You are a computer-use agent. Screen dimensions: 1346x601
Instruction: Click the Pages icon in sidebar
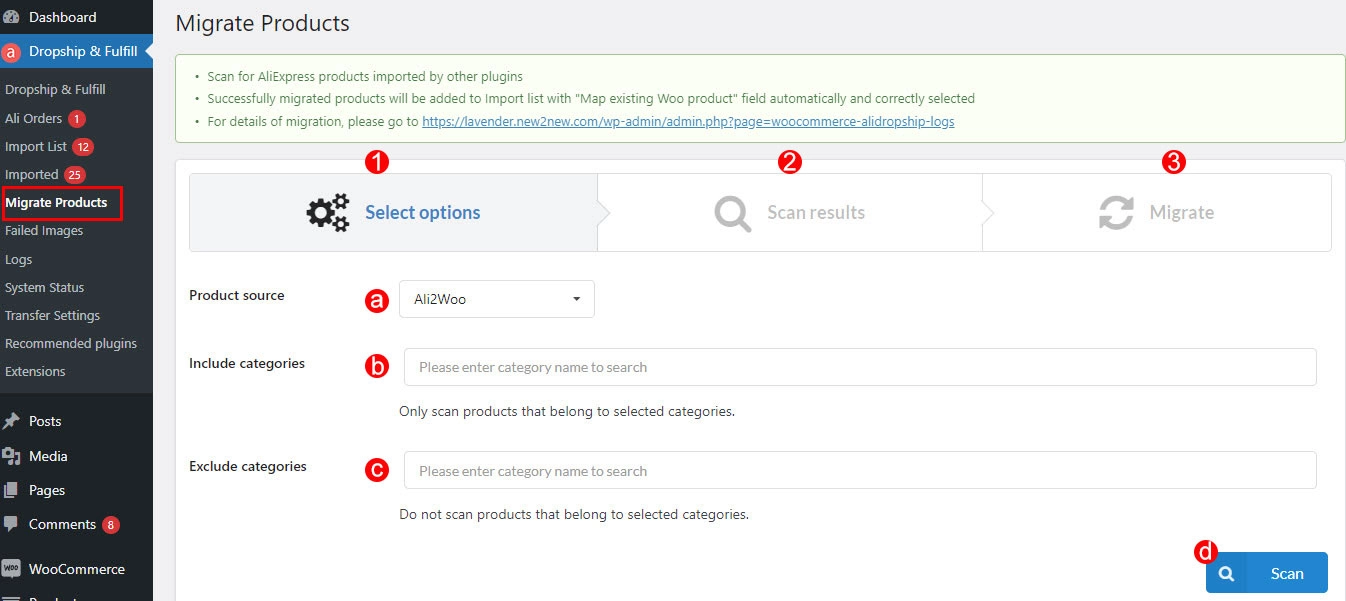point(11,490)
